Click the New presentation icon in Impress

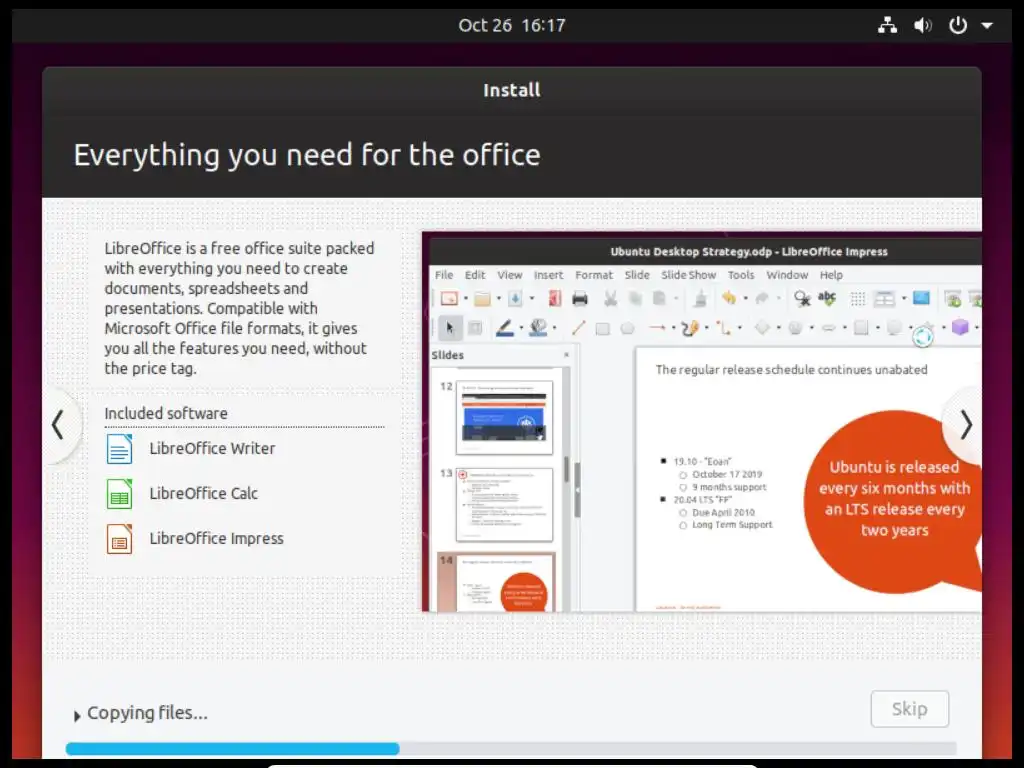pos(449,298)
